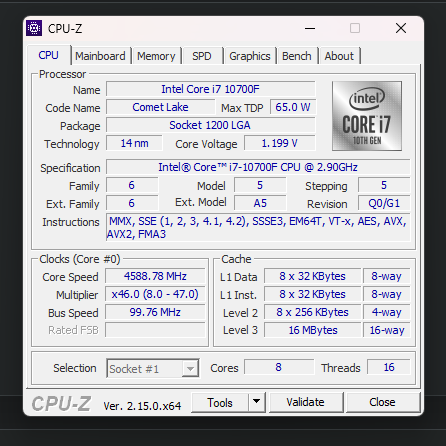Click the L1 Inst. size 8 x 32 KBytes
Viewport: 446px width, 446px height.
coord(312,294)
